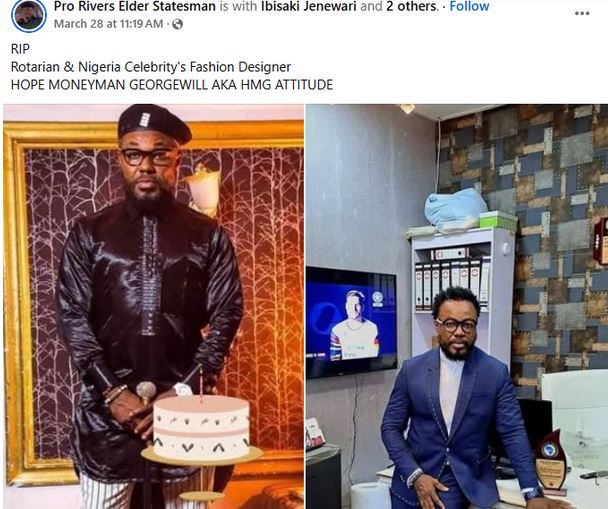Open the March 28 at 11:19 AM timestamp

pyautogui.click(x=108, y=24)
